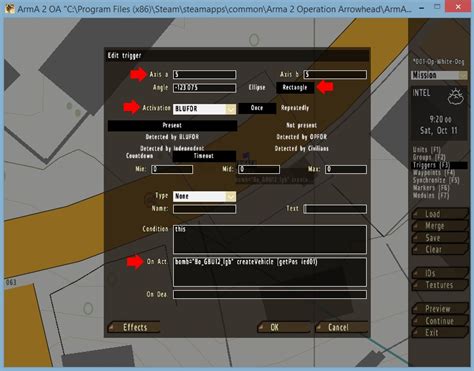
Task: Exit the mission editor
Action: click(440, 332)
